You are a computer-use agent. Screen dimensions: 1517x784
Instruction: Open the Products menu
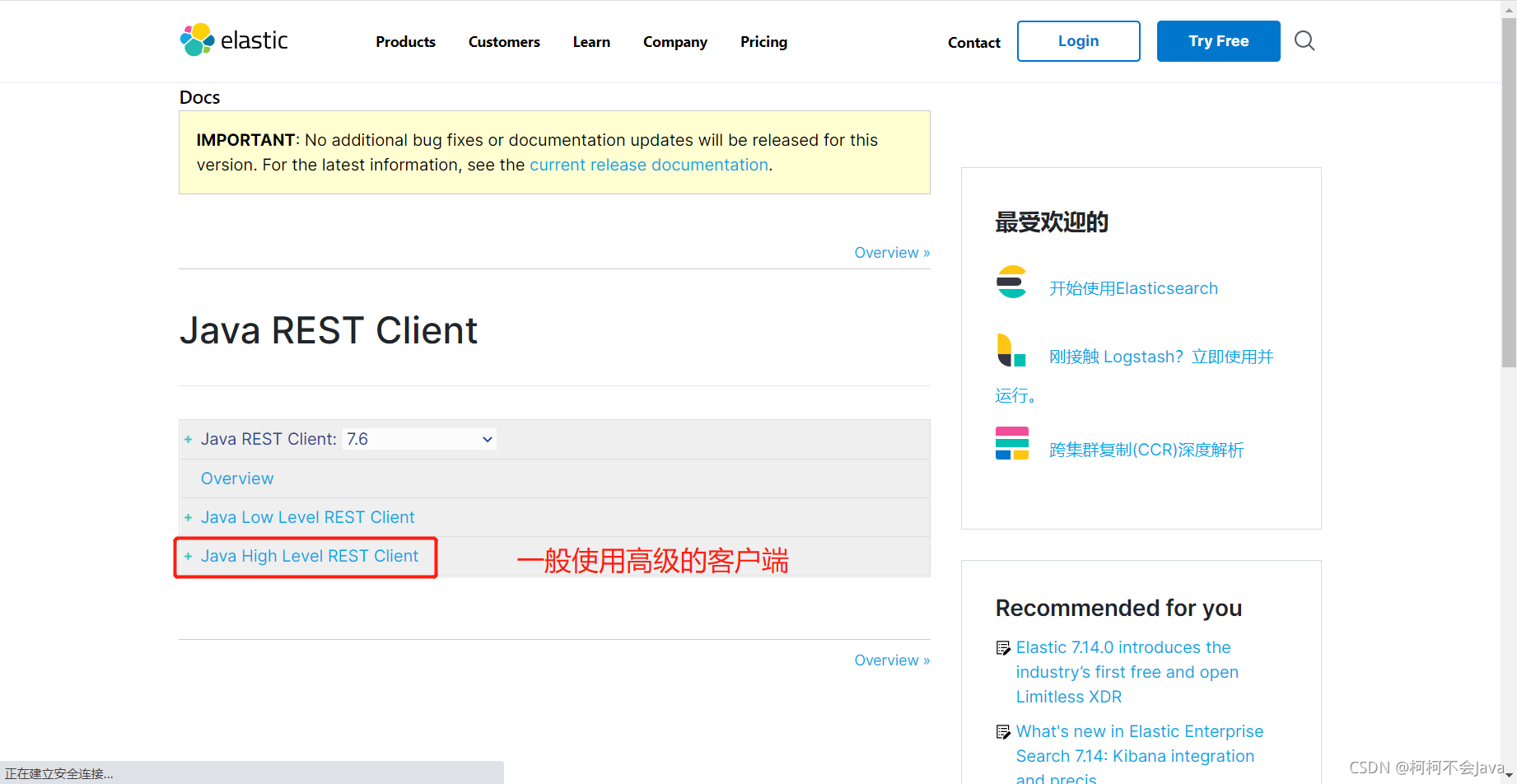pos(405,42)
